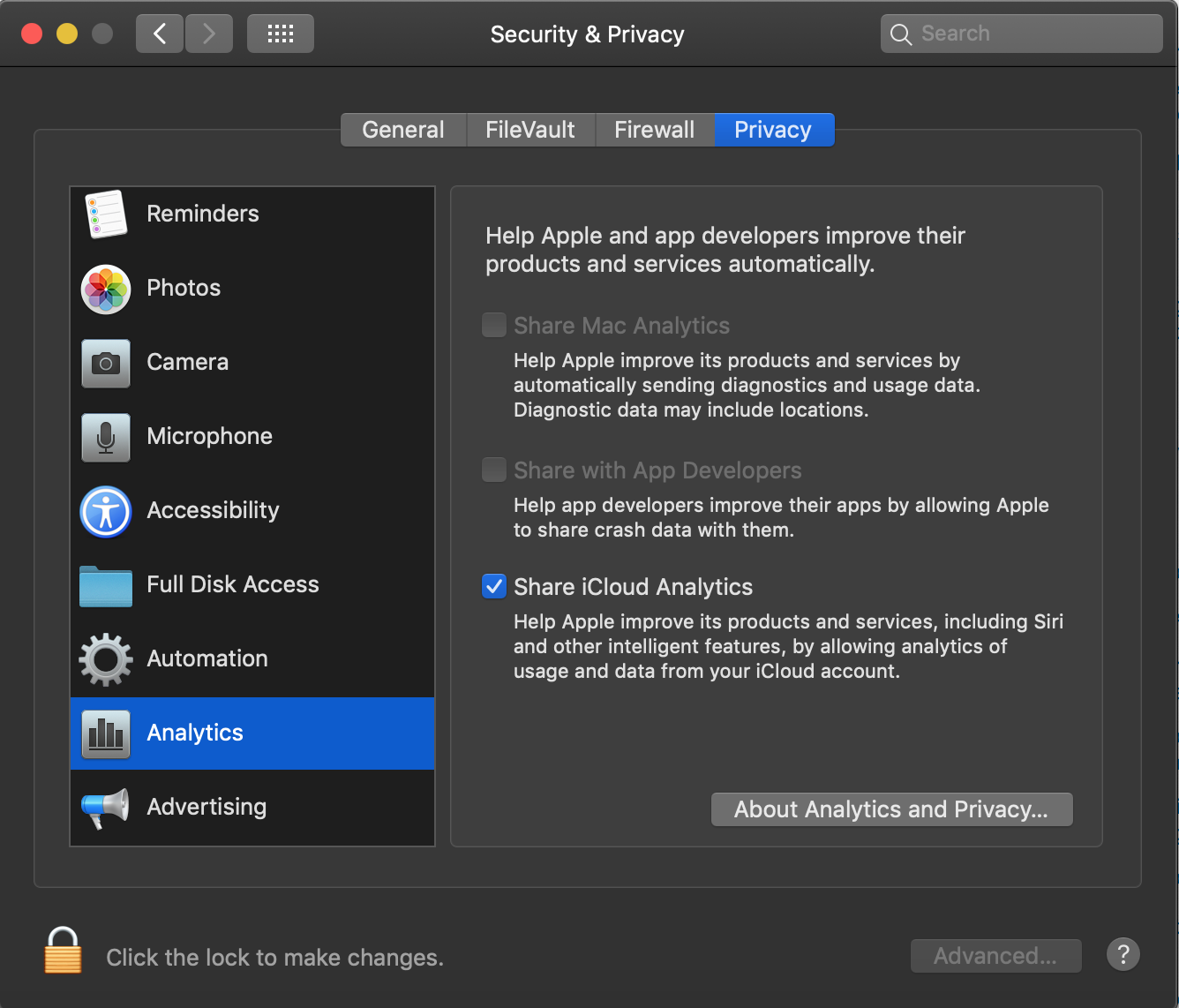
Task: Click the Accessibility figure icon
Action: tap(106, 512)
